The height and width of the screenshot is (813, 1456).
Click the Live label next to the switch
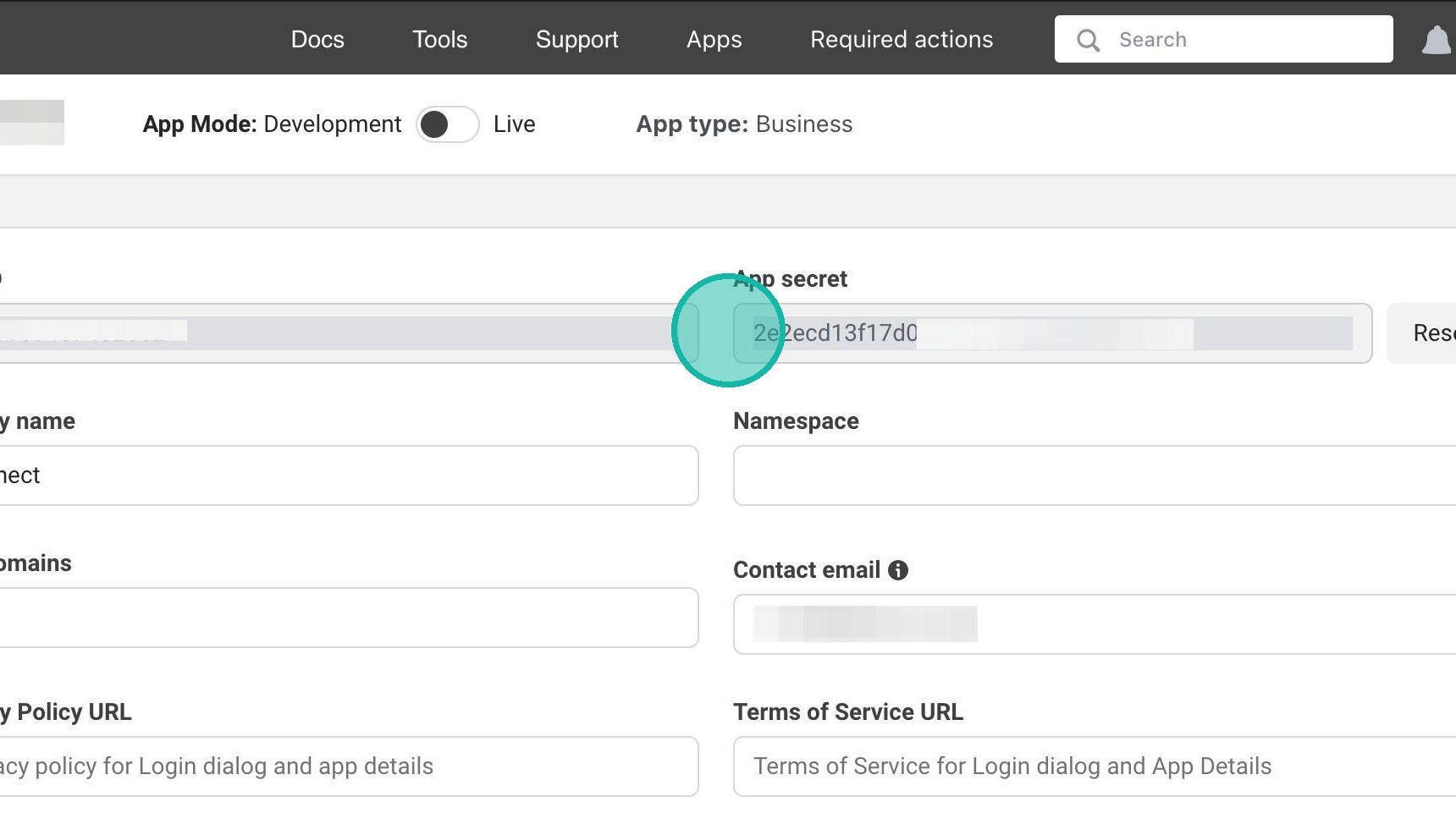click(x=515, y=124)
